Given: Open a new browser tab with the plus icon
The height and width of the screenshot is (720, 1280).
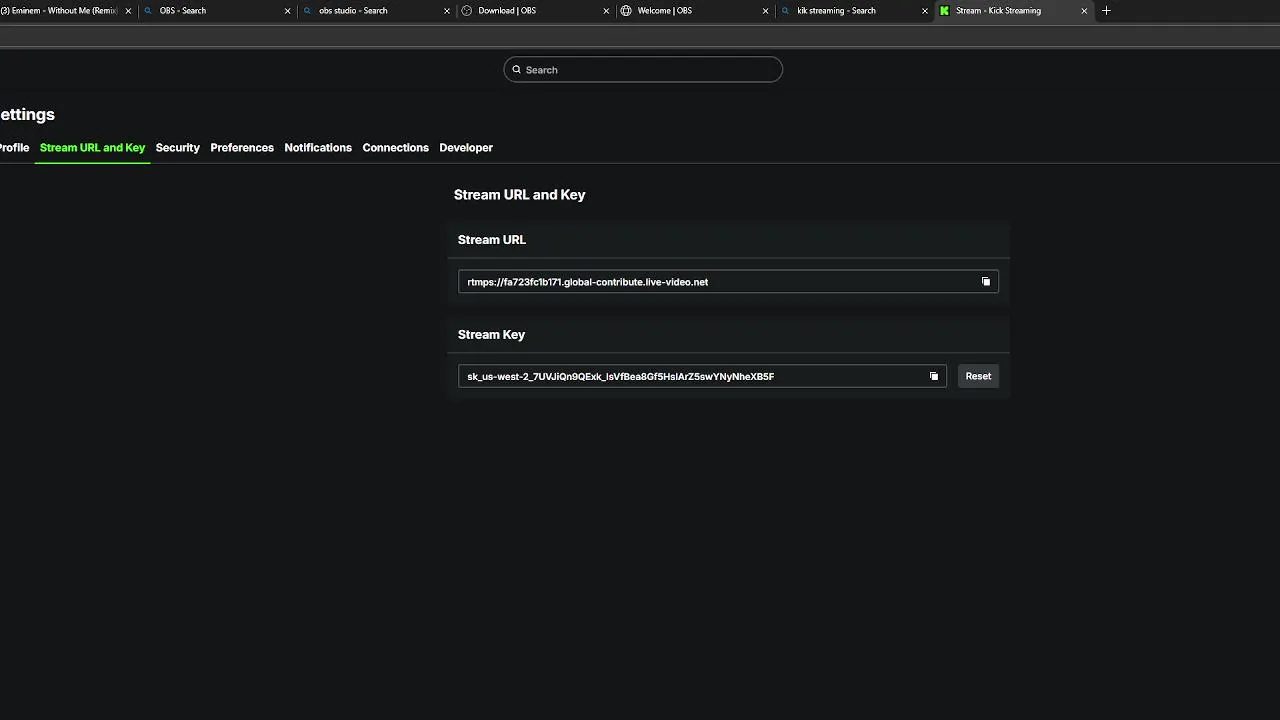Looking at the screenshot, I should click(1106, 11).
